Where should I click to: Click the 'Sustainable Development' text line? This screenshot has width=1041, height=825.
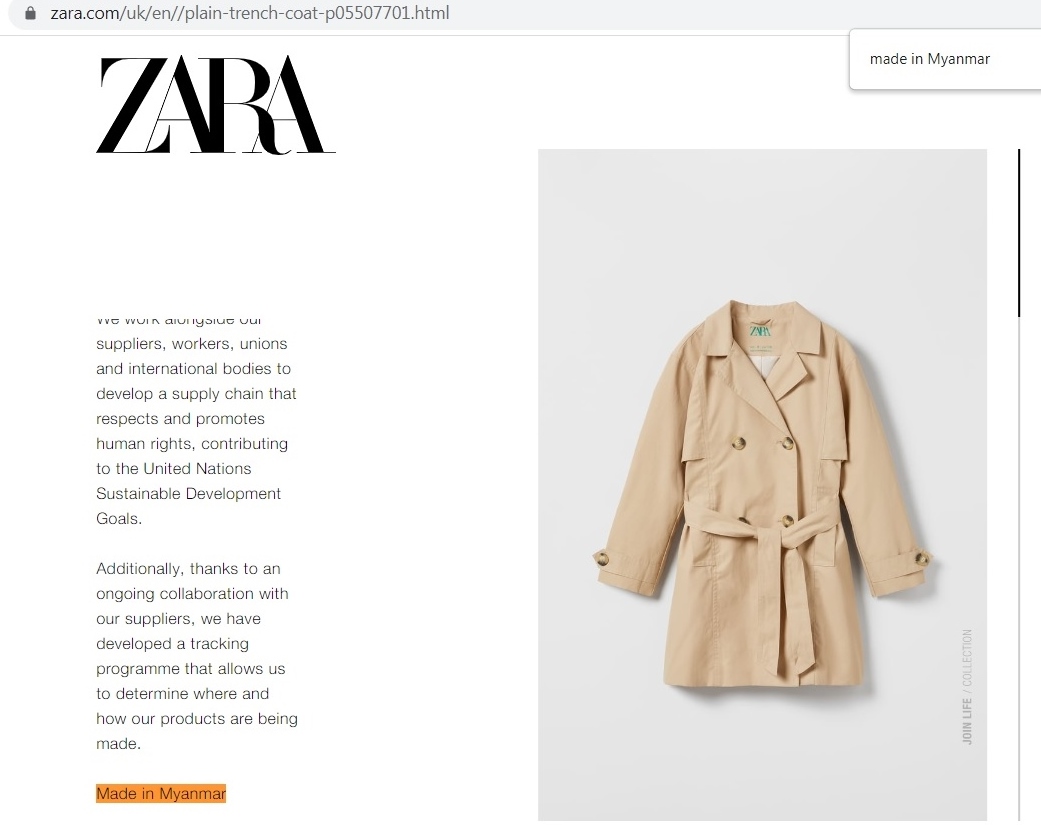click(x=189, y=494)
